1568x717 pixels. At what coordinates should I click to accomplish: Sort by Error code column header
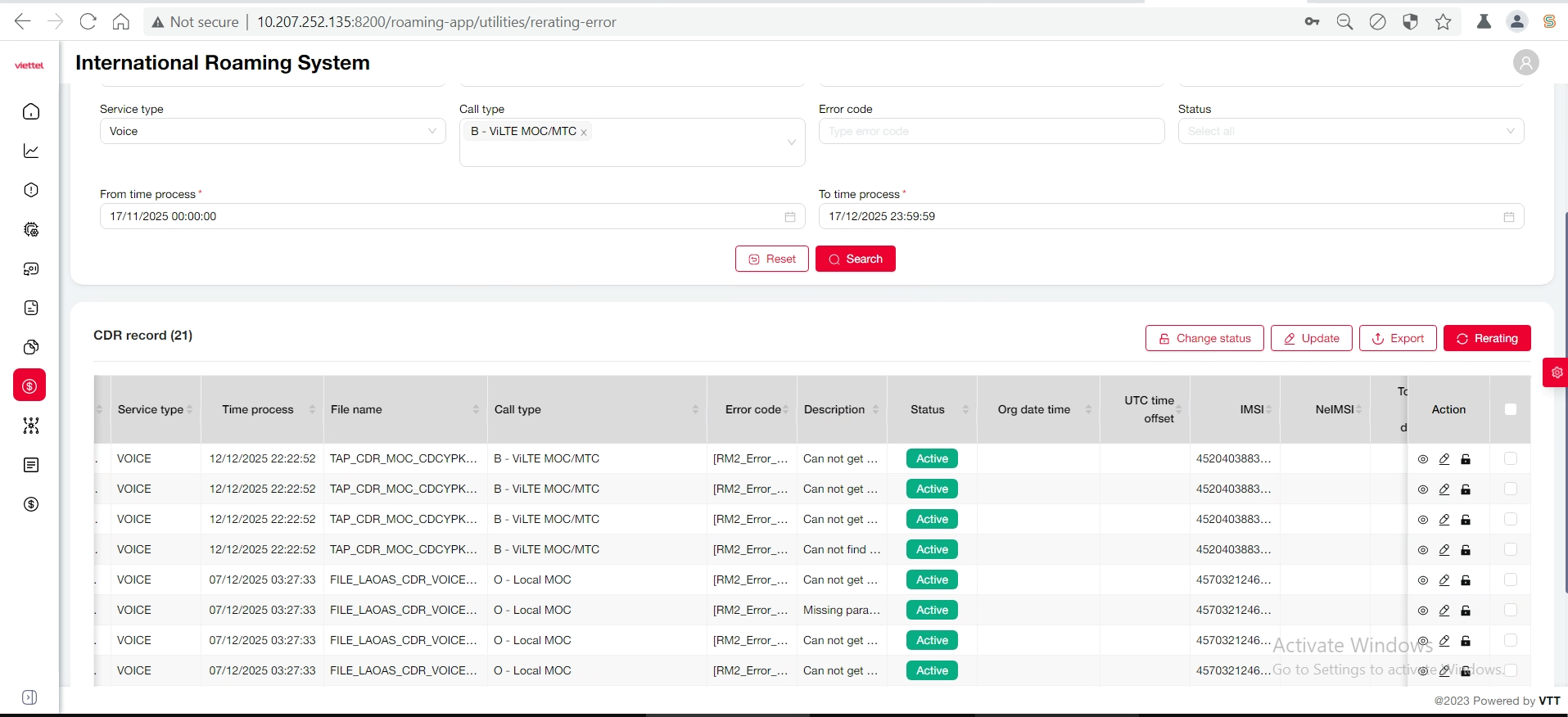[752, 409]
